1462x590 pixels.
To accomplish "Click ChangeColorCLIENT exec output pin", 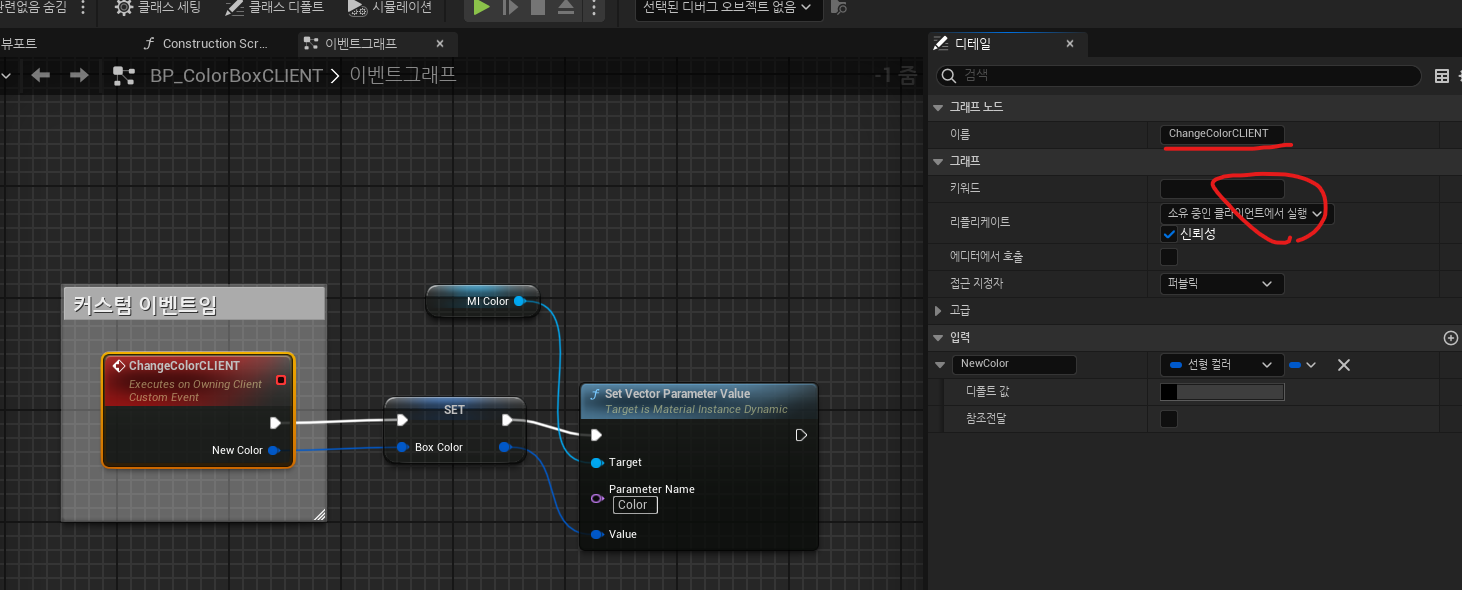I will point(276,423).
